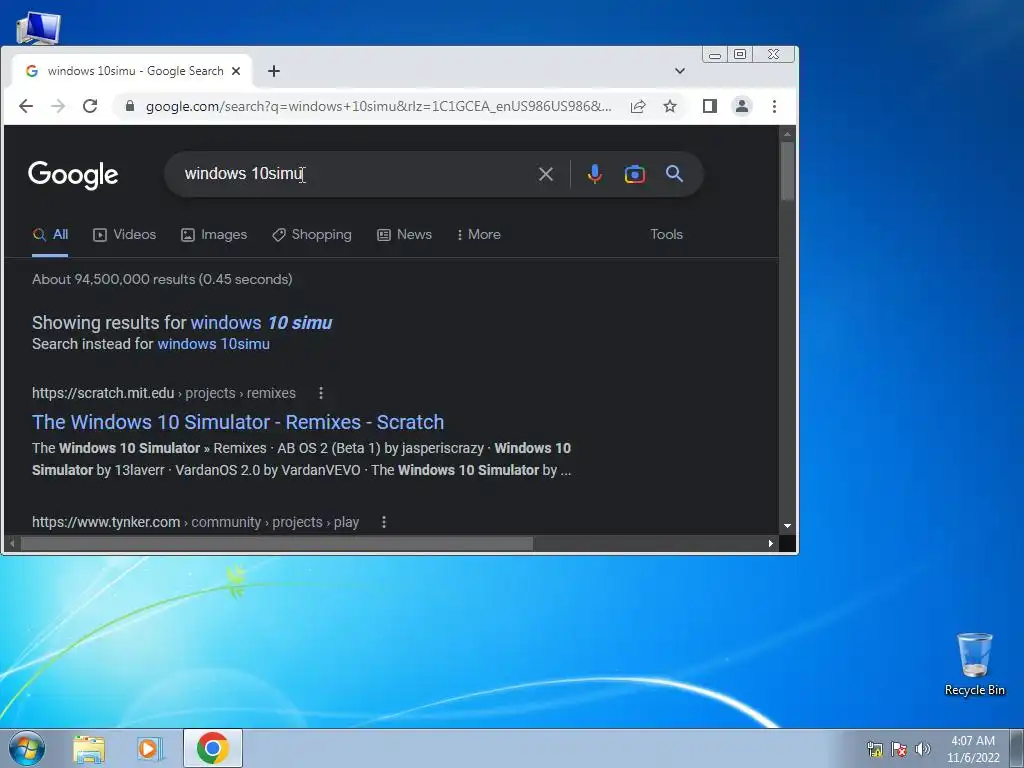
Task: Go to the Google logo homepage
Action: coord(73,174)
